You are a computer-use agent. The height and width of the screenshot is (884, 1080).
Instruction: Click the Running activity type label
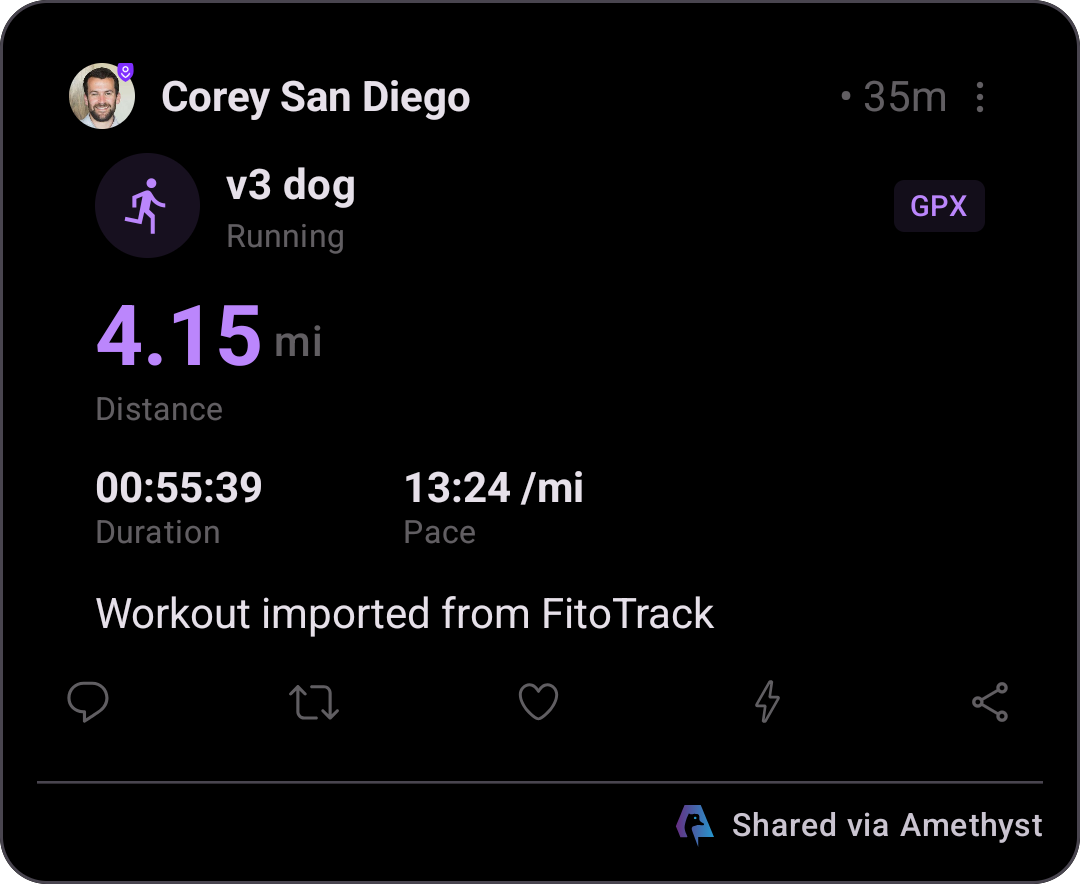click(285, 236)
